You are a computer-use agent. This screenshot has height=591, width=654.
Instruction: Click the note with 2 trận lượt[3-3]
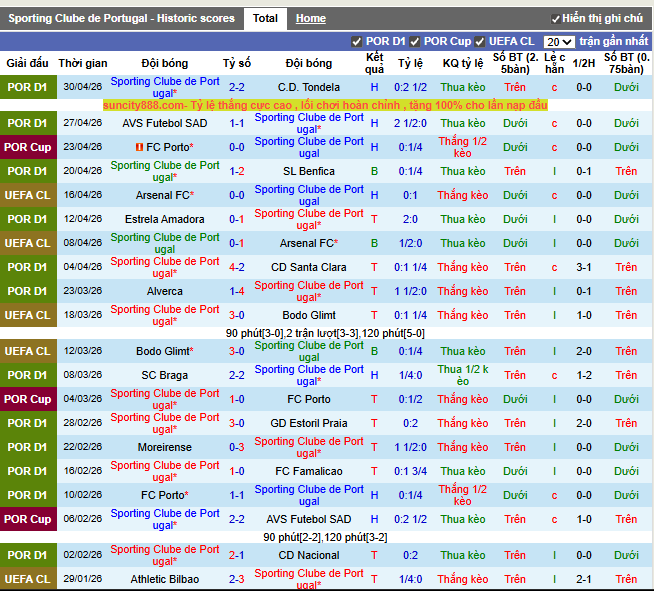coord(325,333)
